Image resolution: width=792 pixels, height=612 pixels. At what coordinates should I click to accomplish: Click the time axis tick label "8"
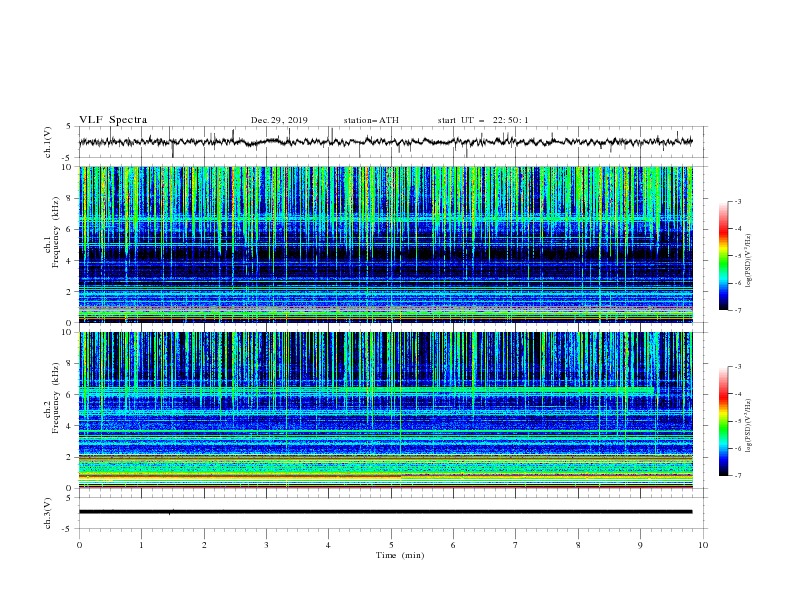(x=578, y=545)
